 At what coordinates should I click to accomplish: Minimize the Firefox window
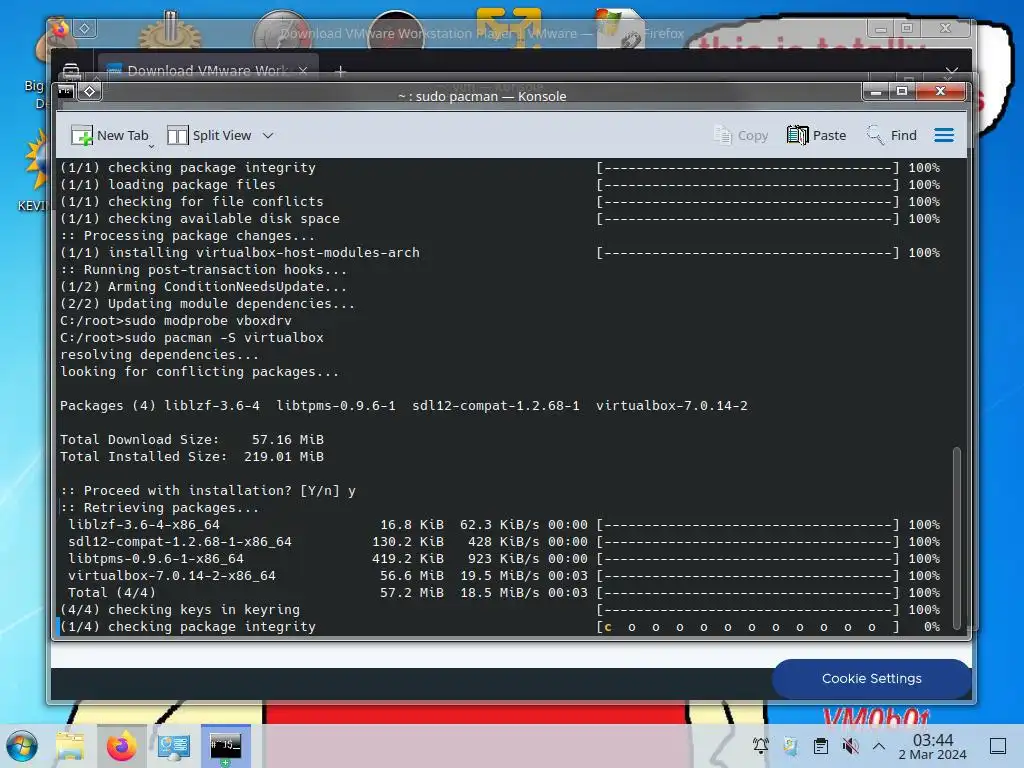coord(881,29)
